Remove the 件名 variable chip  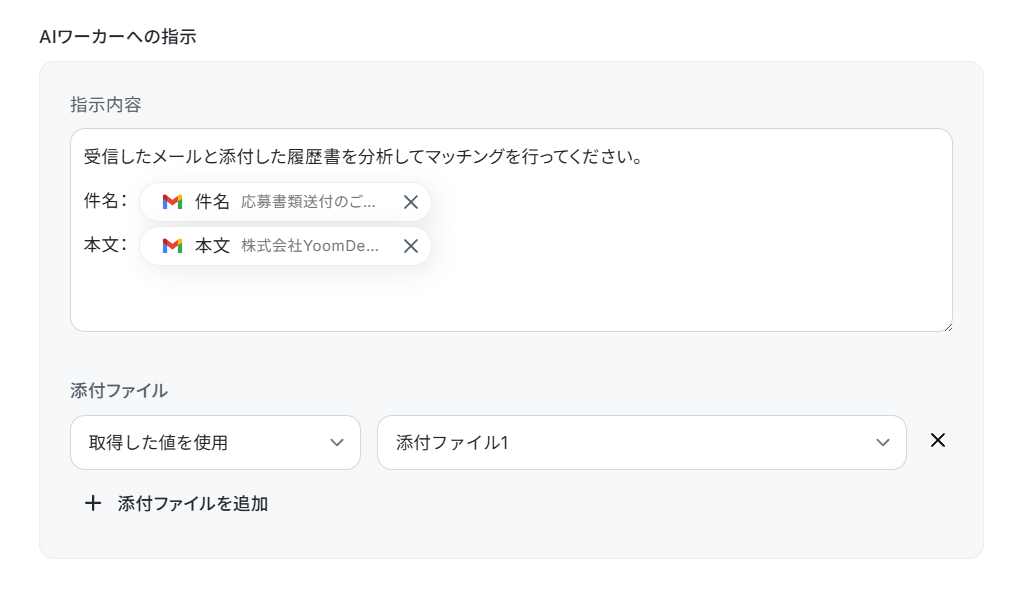(411, 202)
